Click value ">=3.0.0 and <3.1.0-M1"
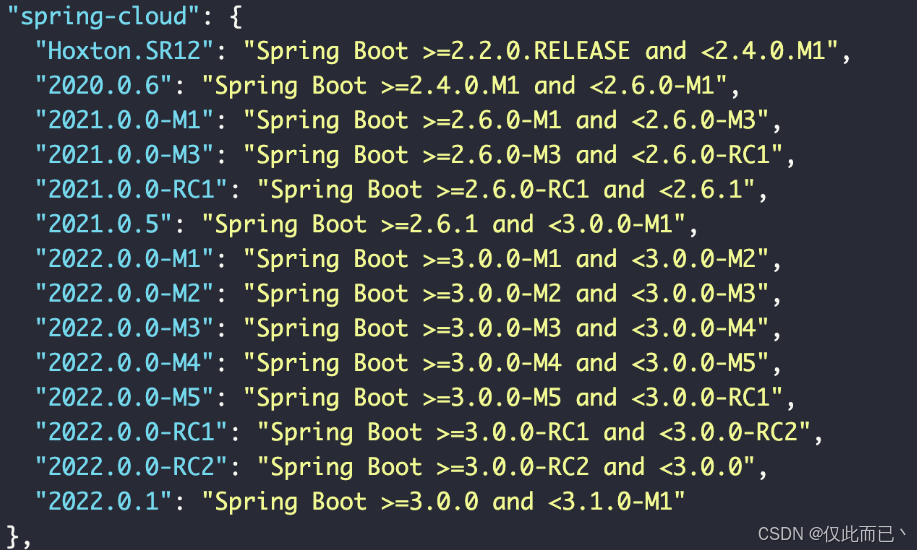Viewport: 917px width, 550px height. point(527,501)
